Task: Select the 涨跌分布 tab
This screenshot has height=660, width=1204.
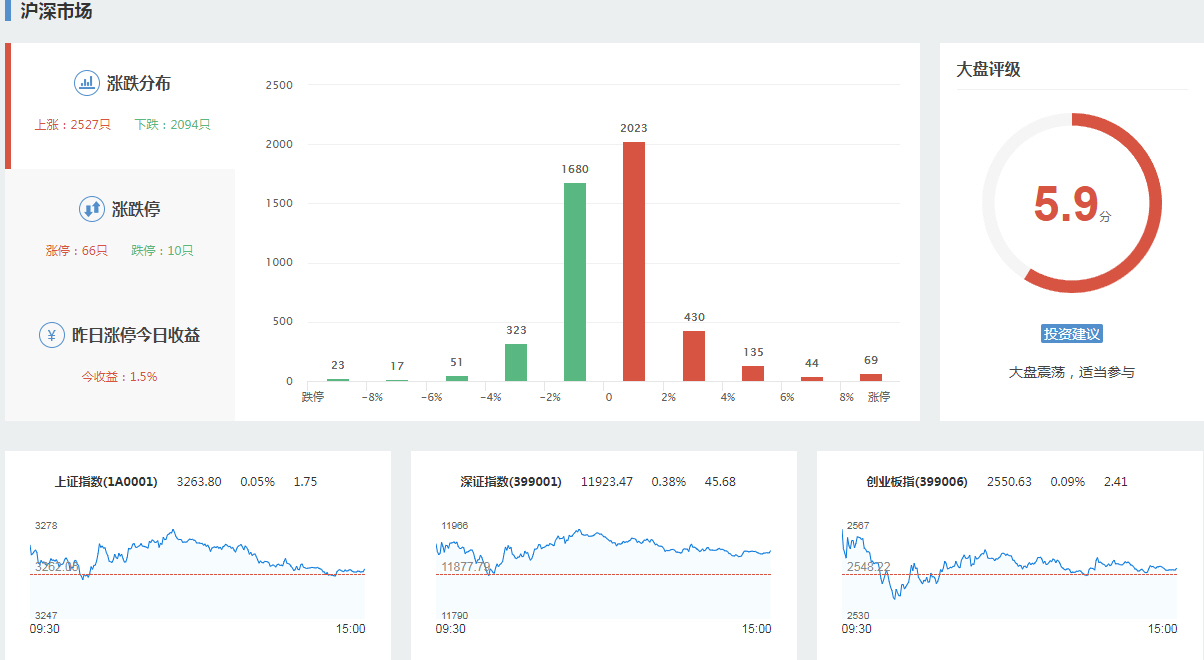Action: (x=138, y=84)
